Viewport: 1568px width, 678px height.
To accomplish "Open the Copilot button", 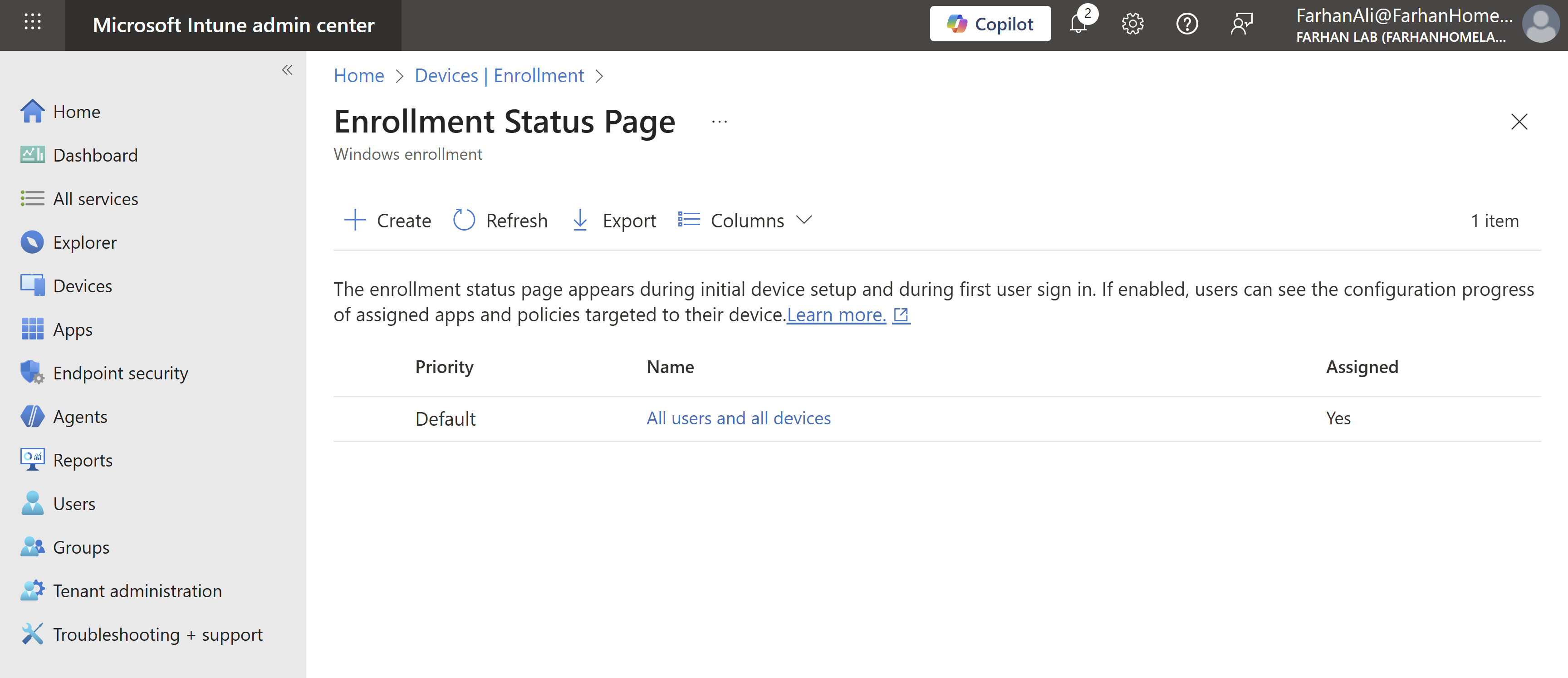I will pos(990,25).
